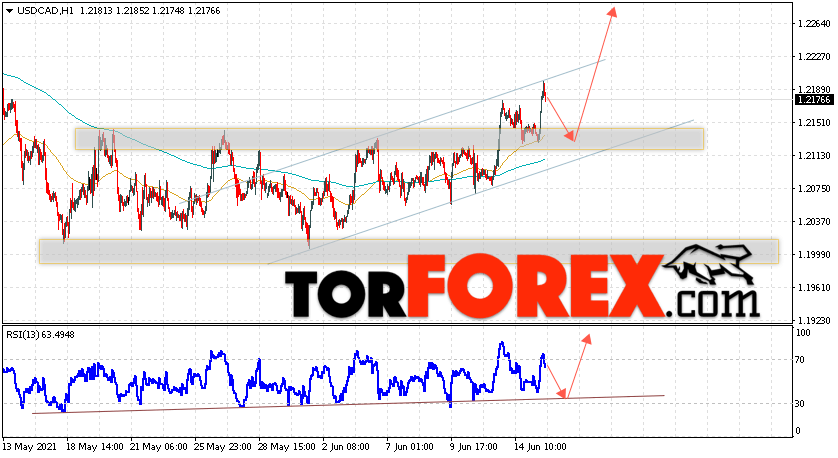
Task: Select the USDCAD,H1 symbol label
Action: 45,11
